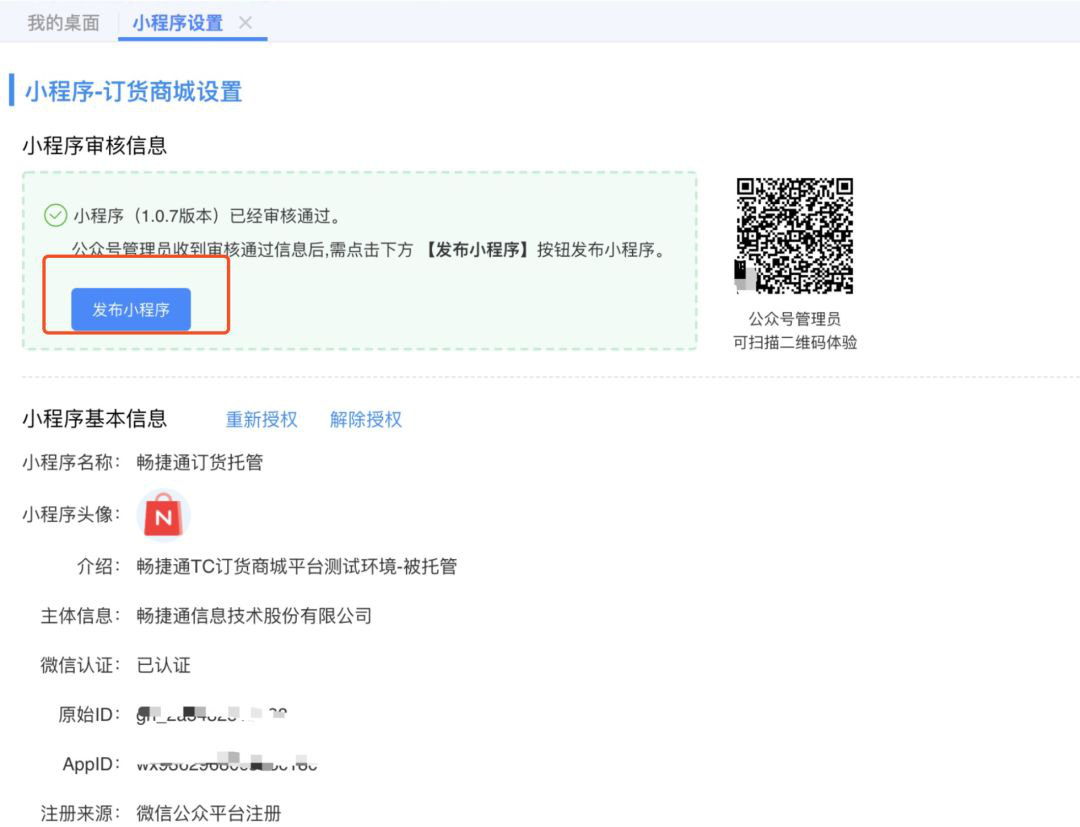Click the 小程序头像 field label
1080x827 pixels.
71,514
